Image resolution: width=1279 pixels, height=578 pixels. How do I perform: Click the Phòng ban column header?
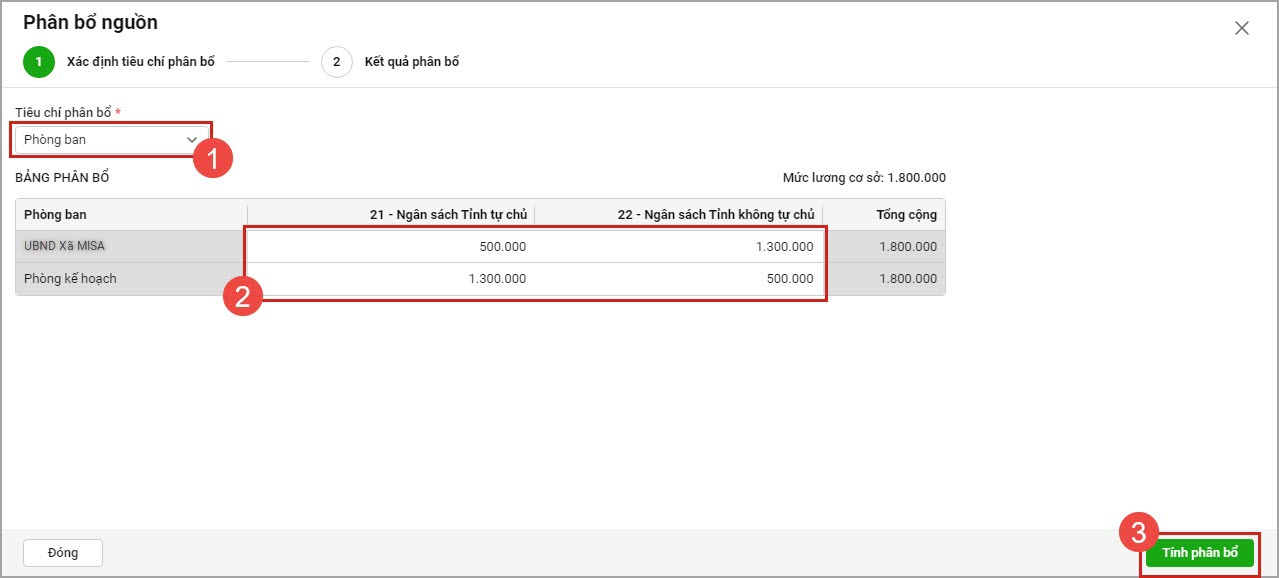[131, 215]
